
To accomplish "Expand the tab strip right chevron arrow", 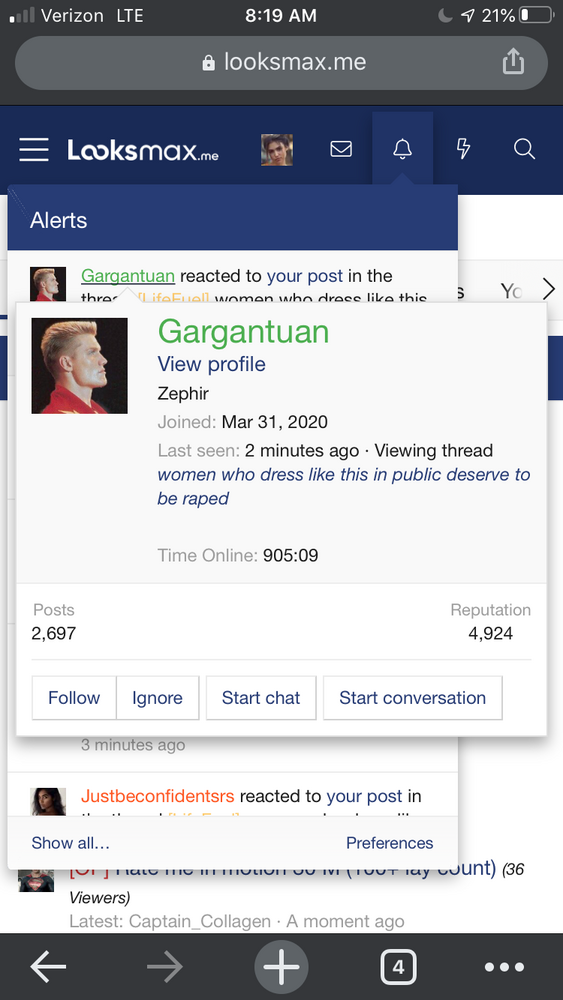I will point(549,290).
